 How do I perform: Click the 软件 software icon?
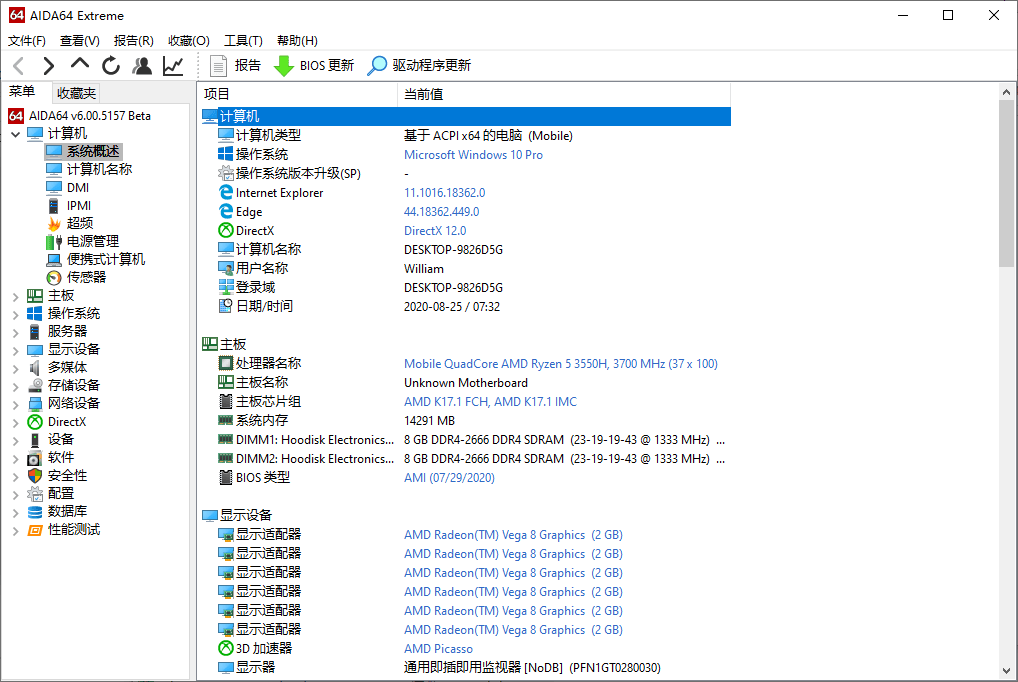[35, 458]
